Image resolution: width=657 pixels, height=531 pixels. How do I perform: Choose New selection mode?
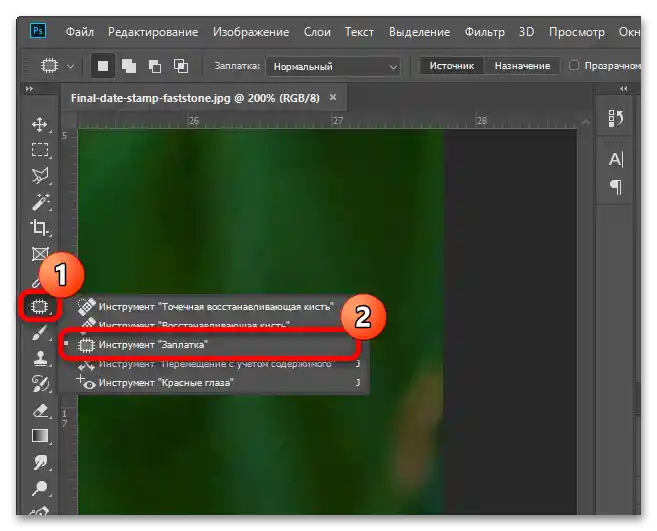103,66
